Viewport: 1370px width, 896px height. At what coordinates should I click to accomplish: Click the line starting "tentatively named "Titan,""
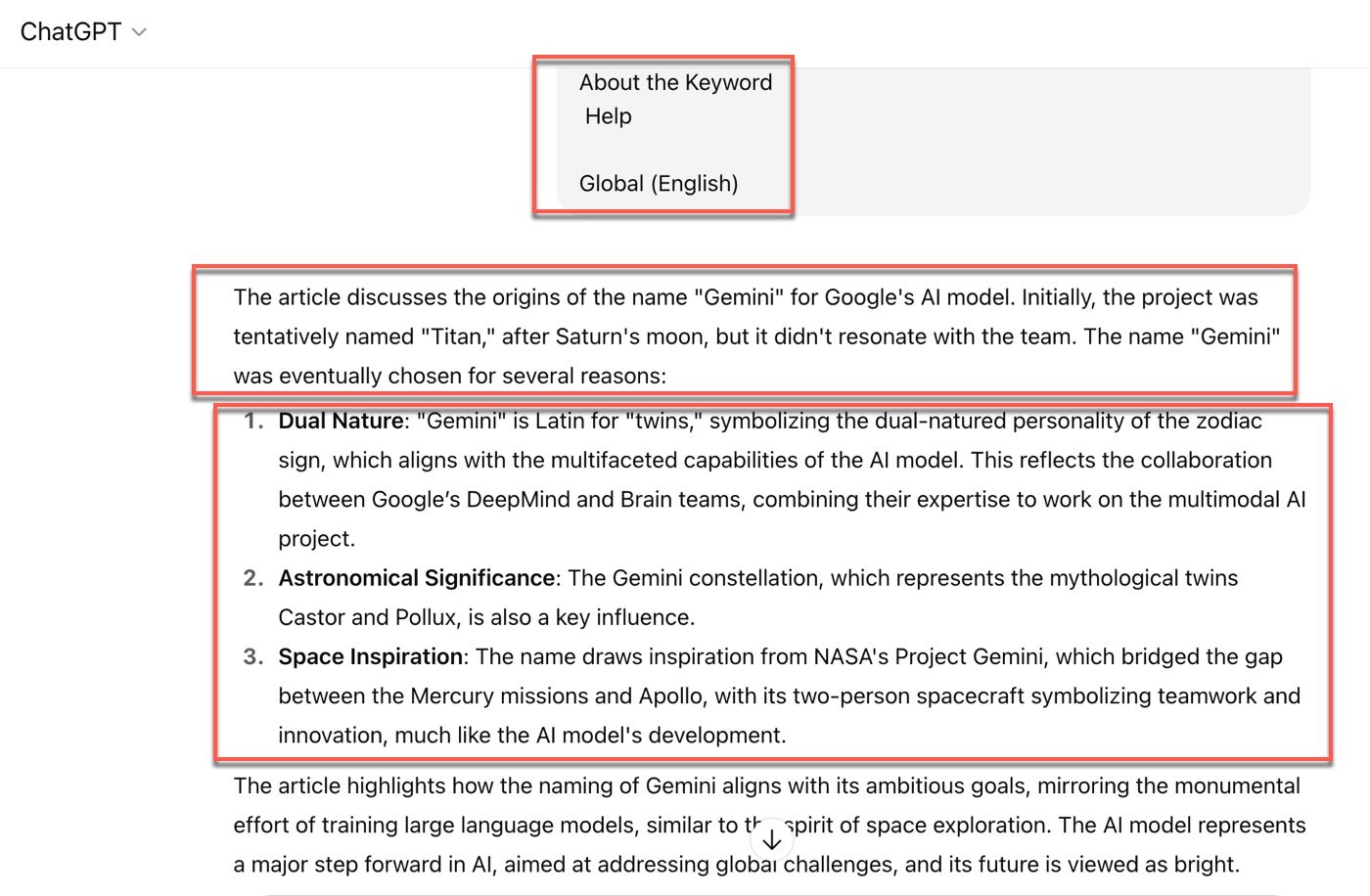point(756,336)
